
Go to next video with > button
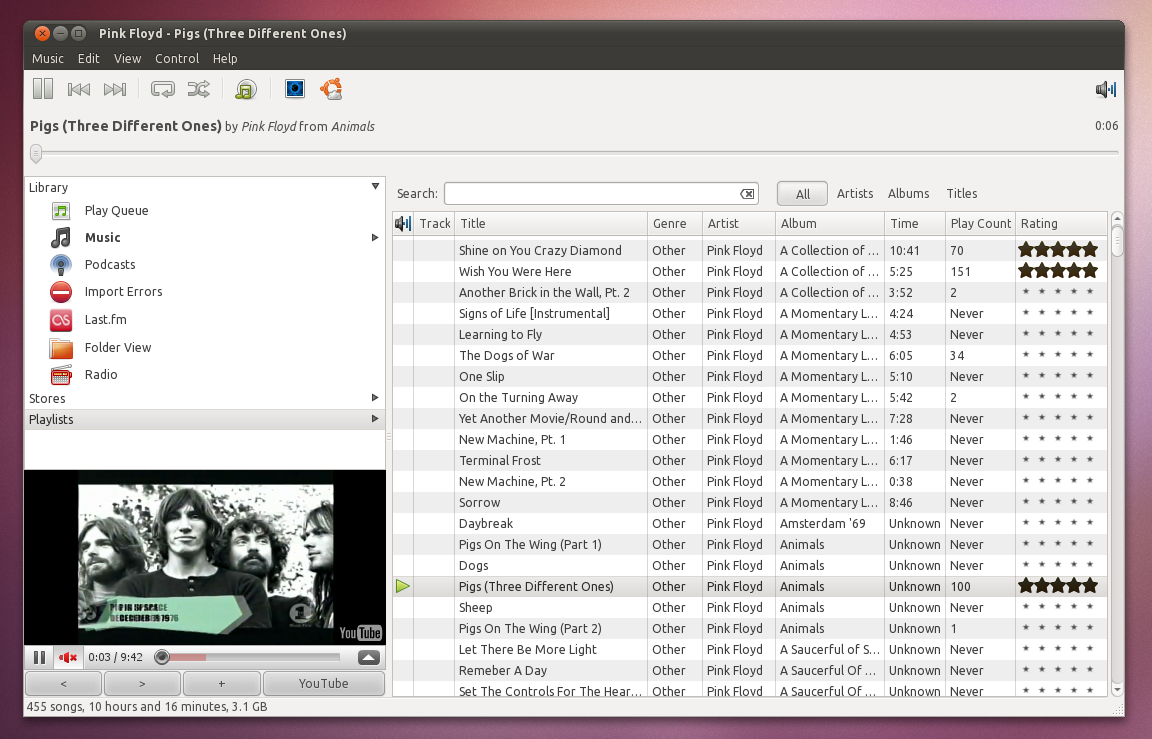142,683
